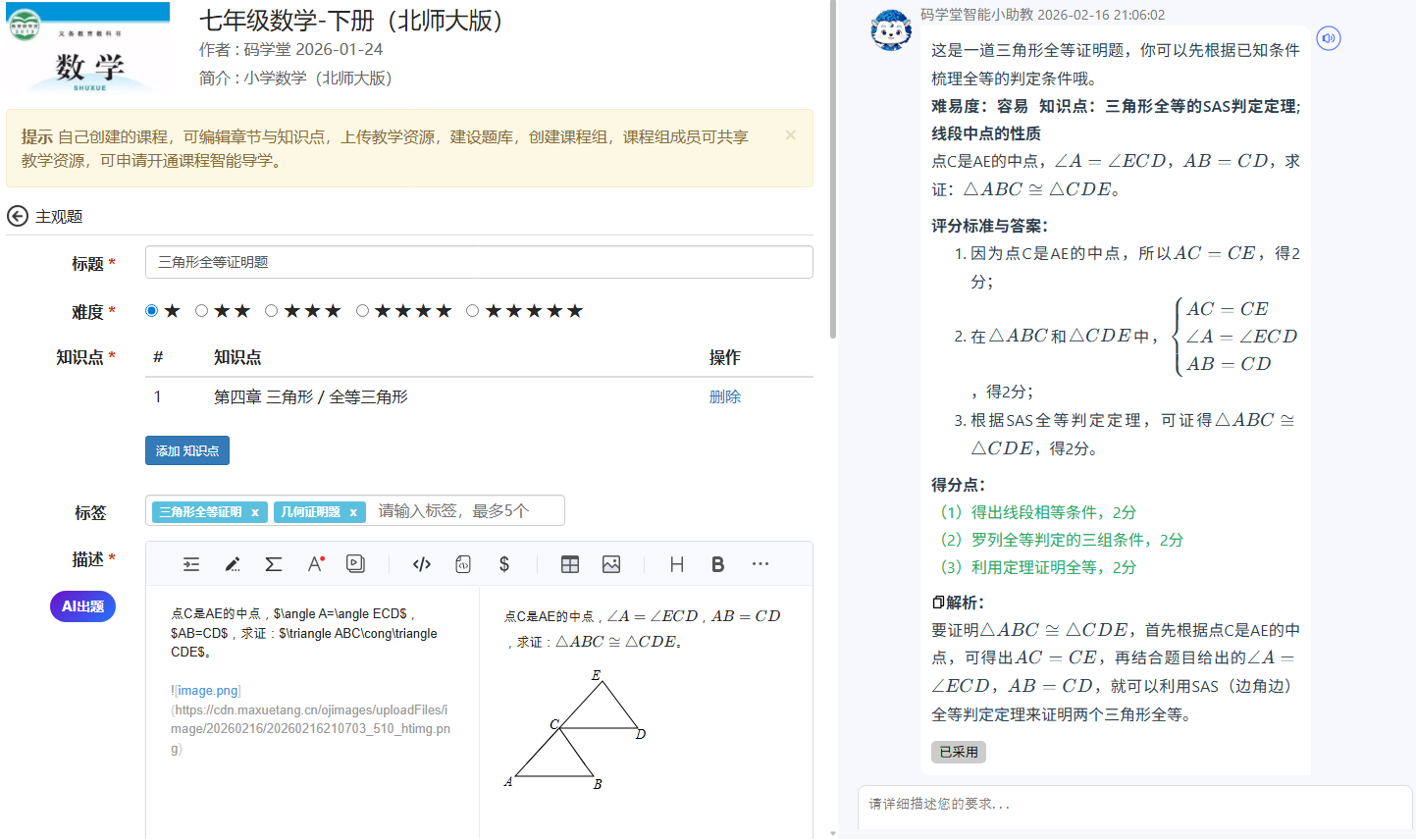The height and width of the screenshot is (840, 1416).
Task: Click the sigma formula icon in editor toolbar
Action: 274,564
